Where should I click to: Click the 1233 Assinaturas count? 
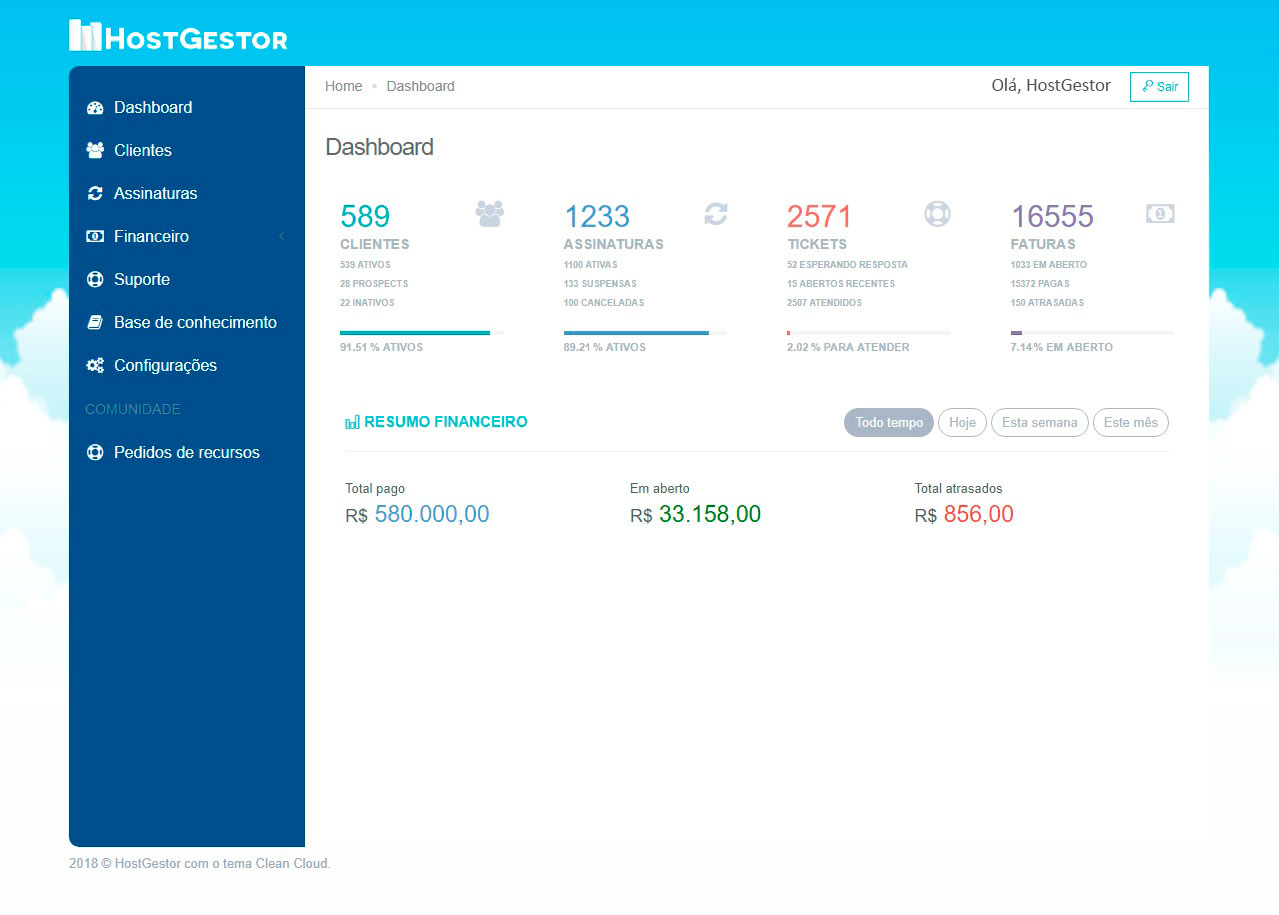pyautogui.click(x=597, y=217)
